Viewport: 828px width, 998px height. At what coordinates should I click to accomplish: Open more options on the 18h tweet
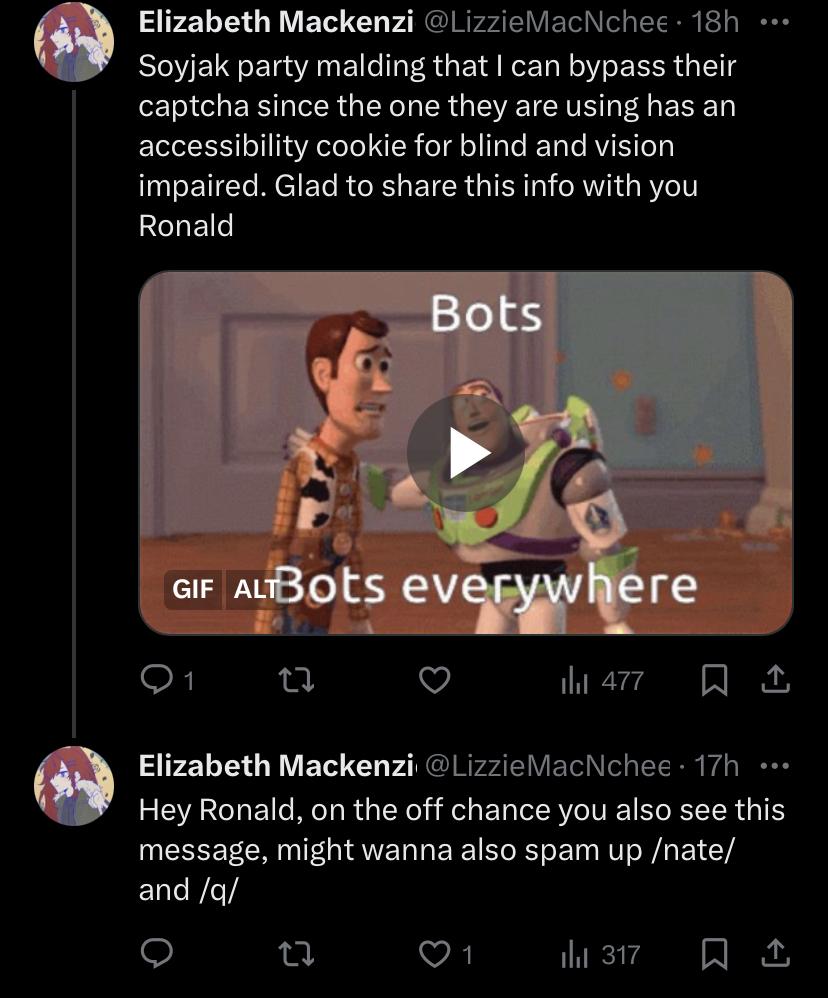(775, 21)
